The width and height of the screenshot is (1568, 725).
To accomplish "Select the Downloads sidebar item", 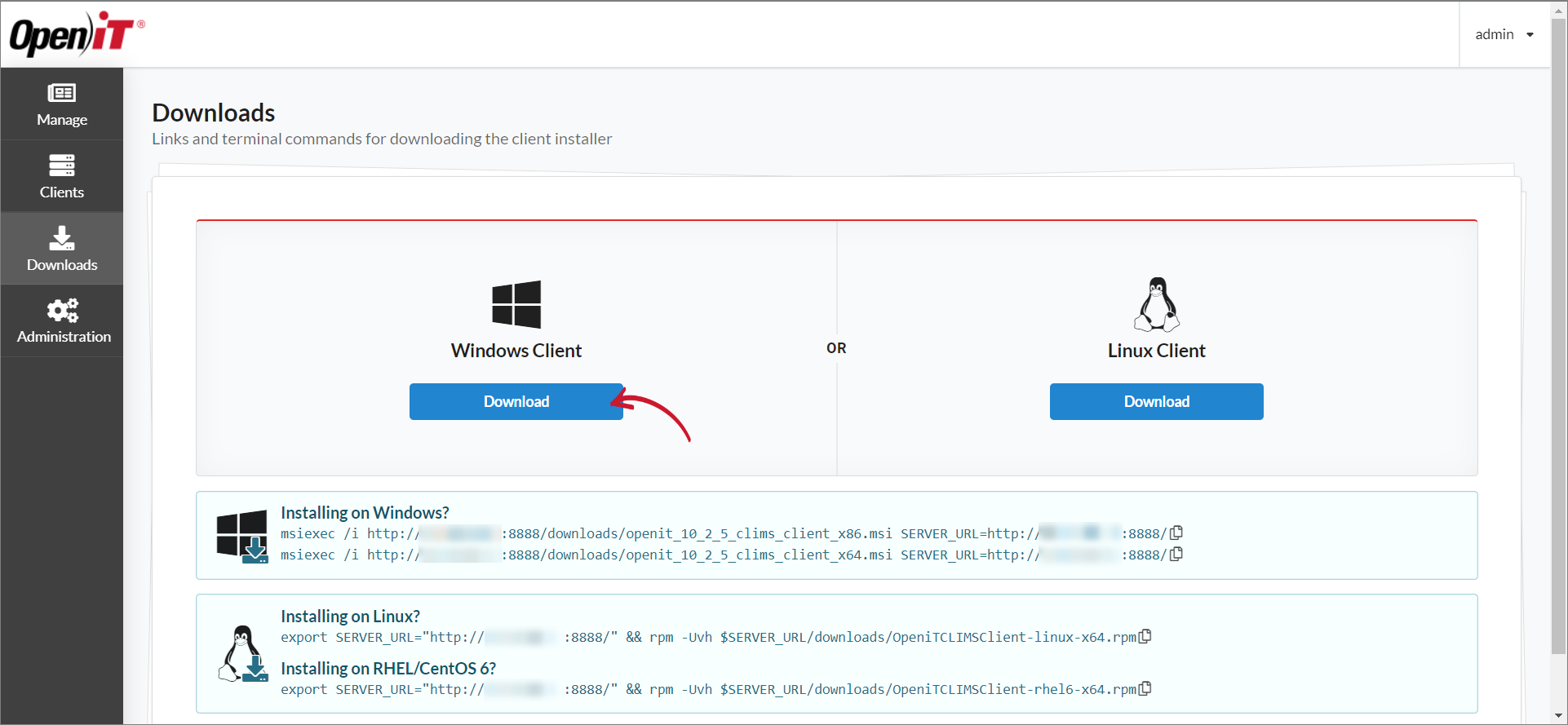I will click(x=62, y=249).
